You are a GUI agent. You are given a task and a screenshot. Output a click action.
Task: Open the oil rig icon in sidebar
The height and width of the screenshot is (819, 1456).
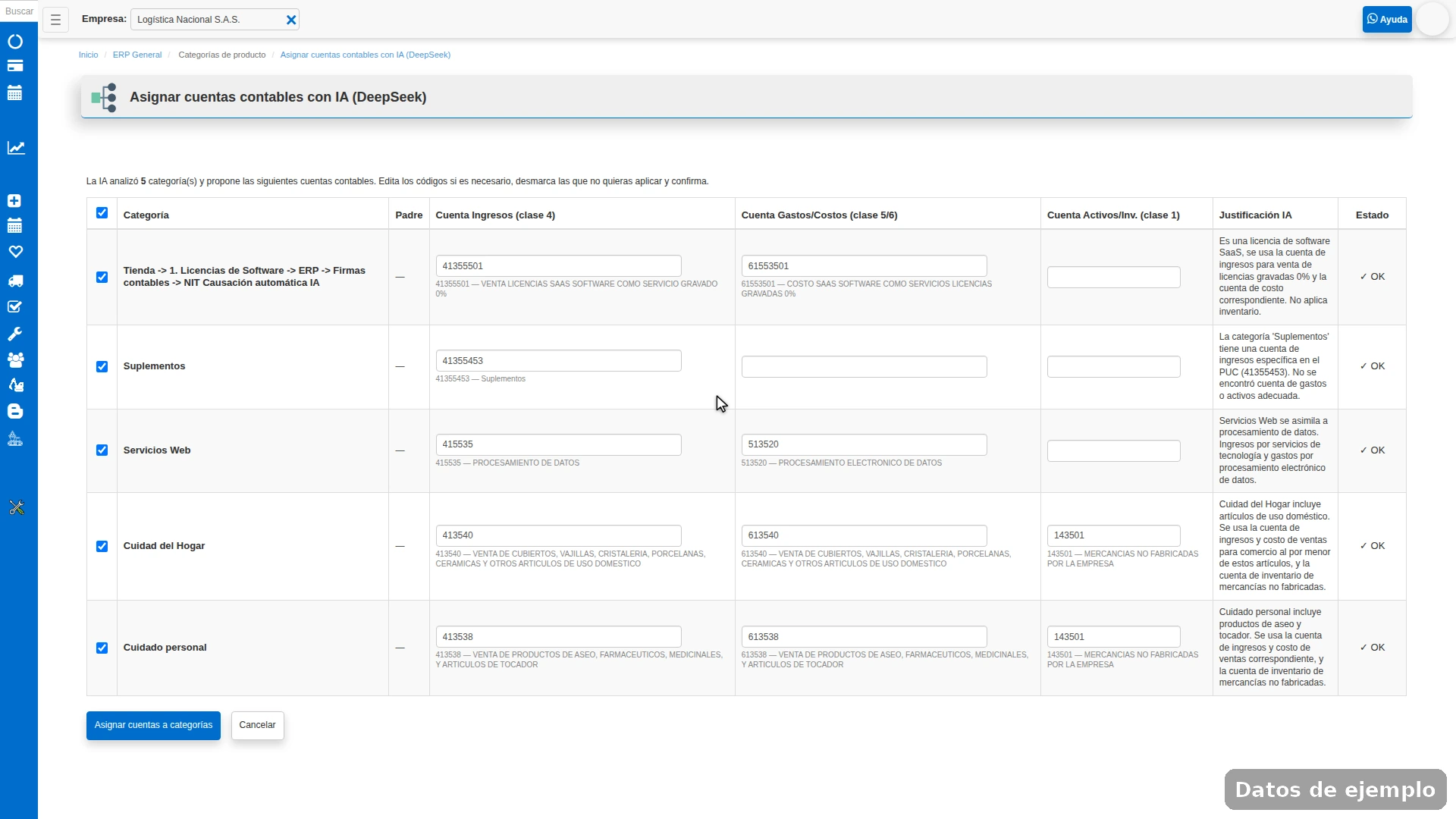15,439
